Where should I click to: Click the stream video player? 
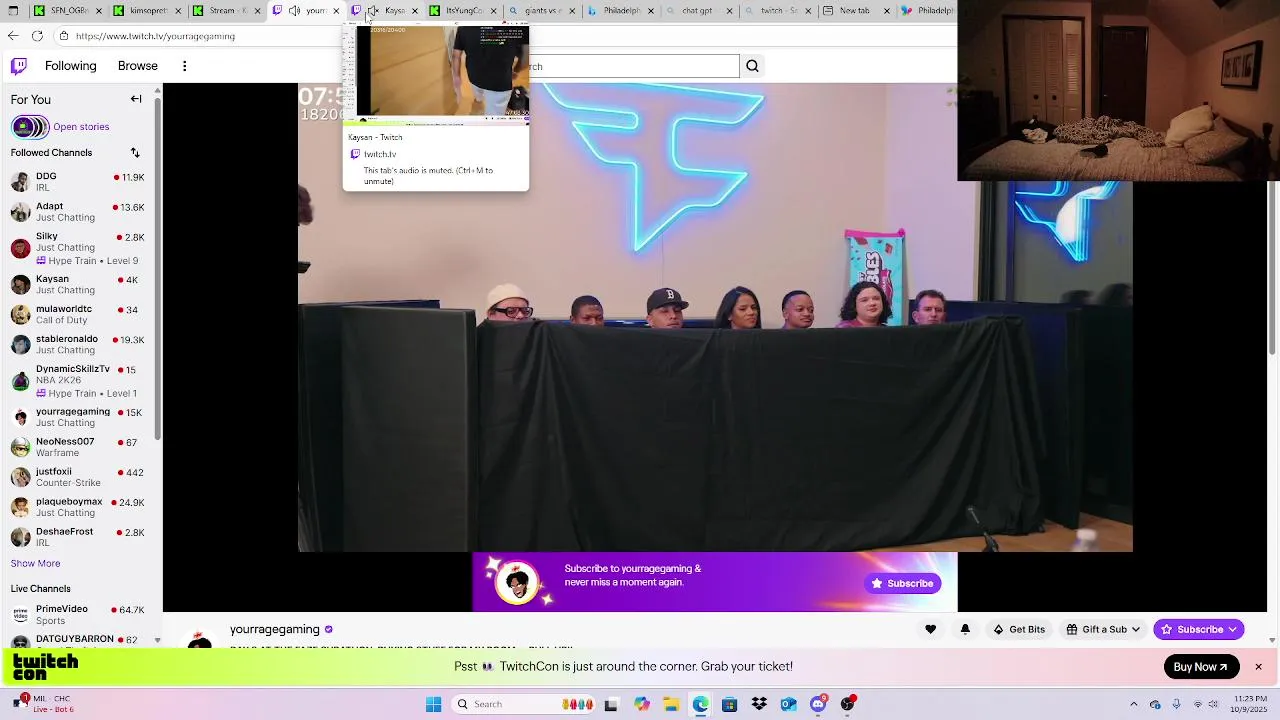pos(715,317)
